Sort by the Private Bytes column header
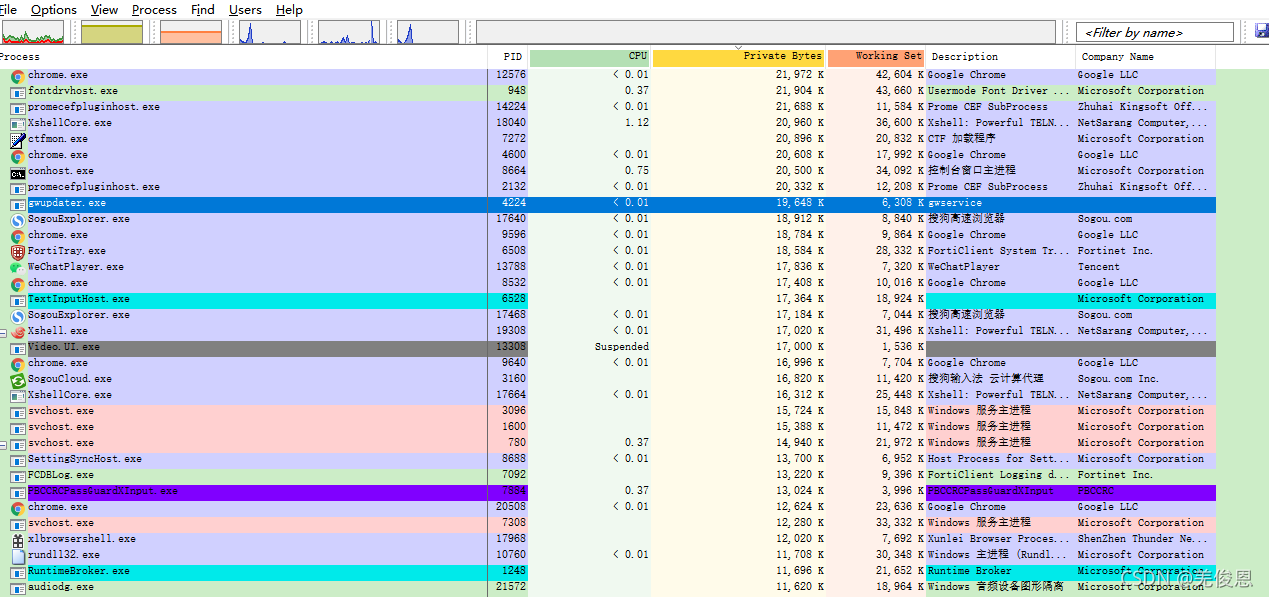1269x597 pixels. click(739, 57)
